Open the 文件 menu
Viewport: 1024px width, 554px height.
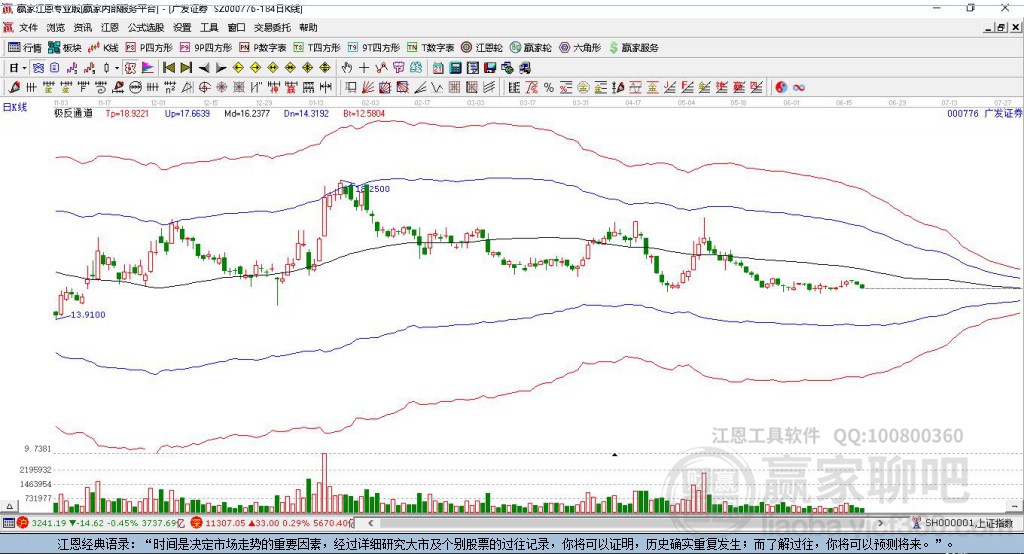click(28, 27)
